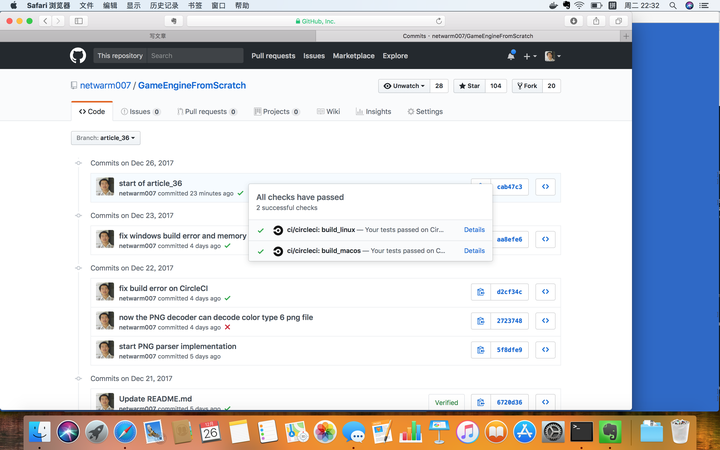Copy the full SHA for 6720d36
The image size is (720, 450).
point(481,402)
